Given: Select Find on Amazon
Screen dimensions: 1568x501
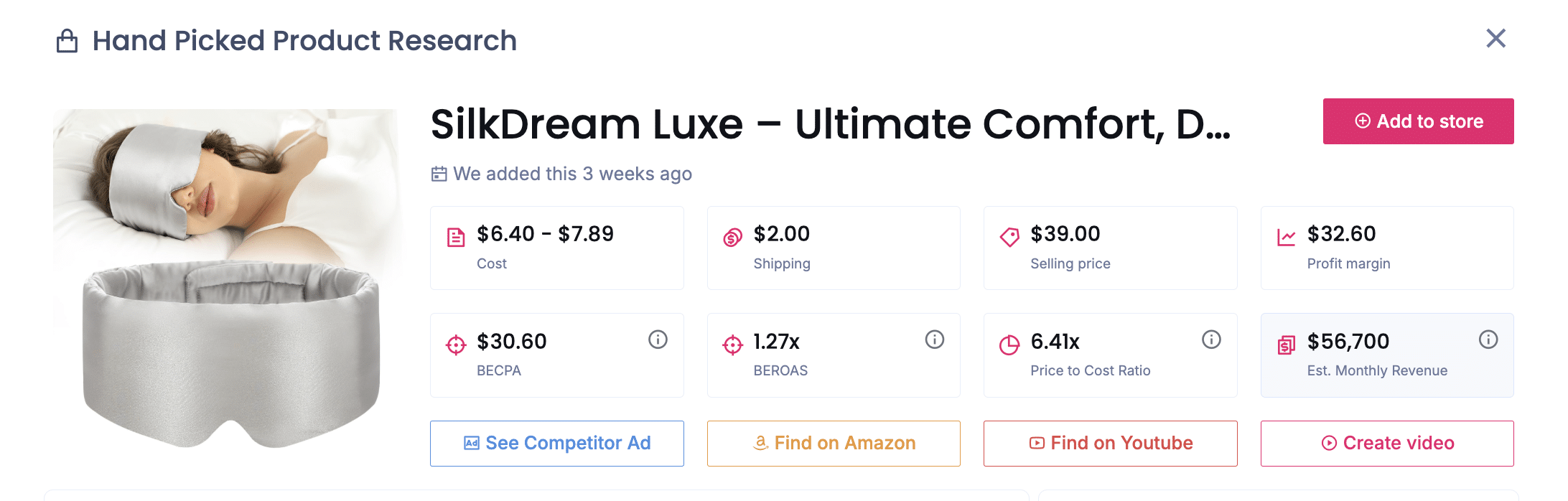Looking at the screenshot, I should pos(833,443).
